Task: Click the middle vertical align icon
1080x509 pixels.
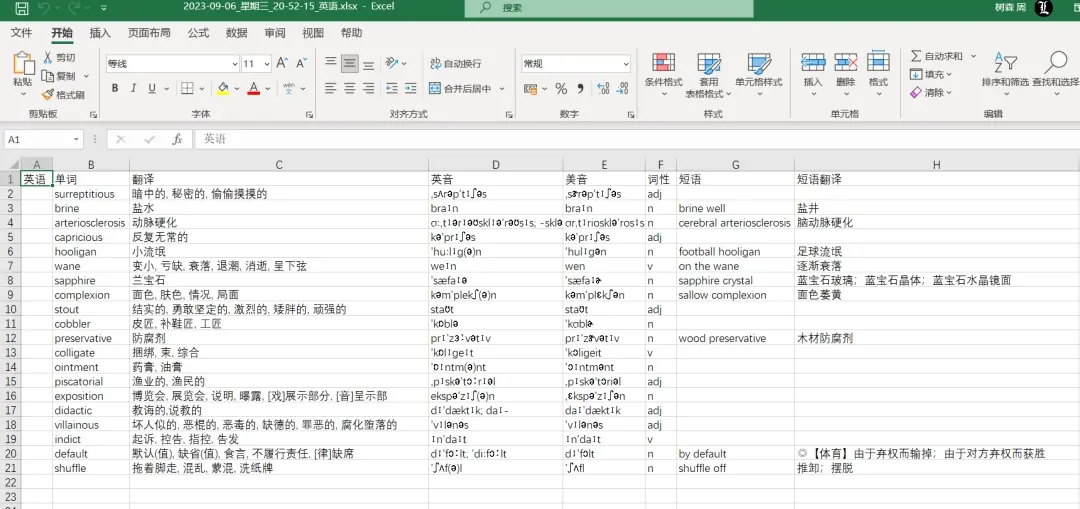Action: pyautogui.click(x=350, y=63)
